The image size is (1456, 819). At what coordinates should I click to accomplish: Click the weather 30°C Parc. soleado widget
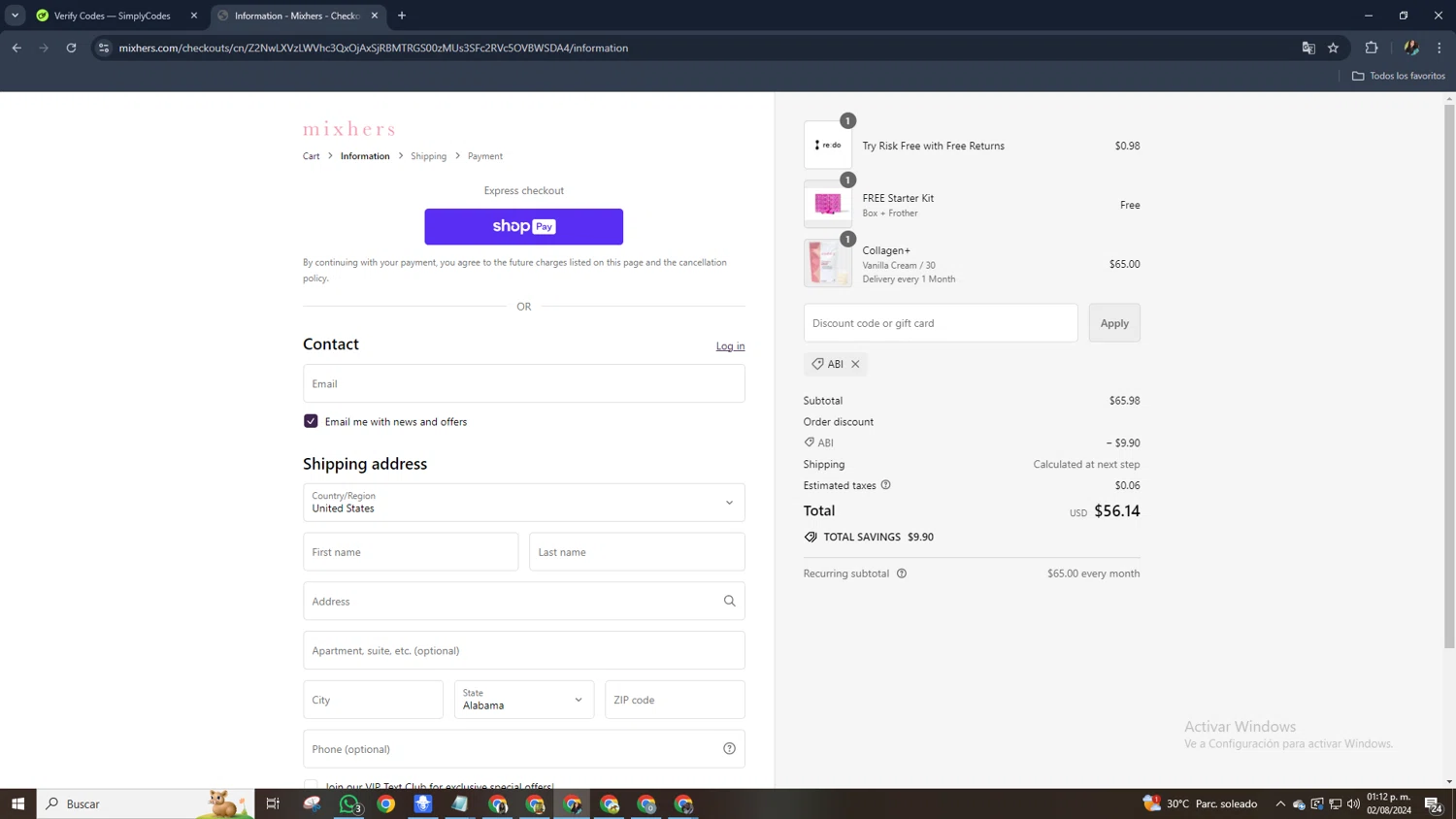1200,803
